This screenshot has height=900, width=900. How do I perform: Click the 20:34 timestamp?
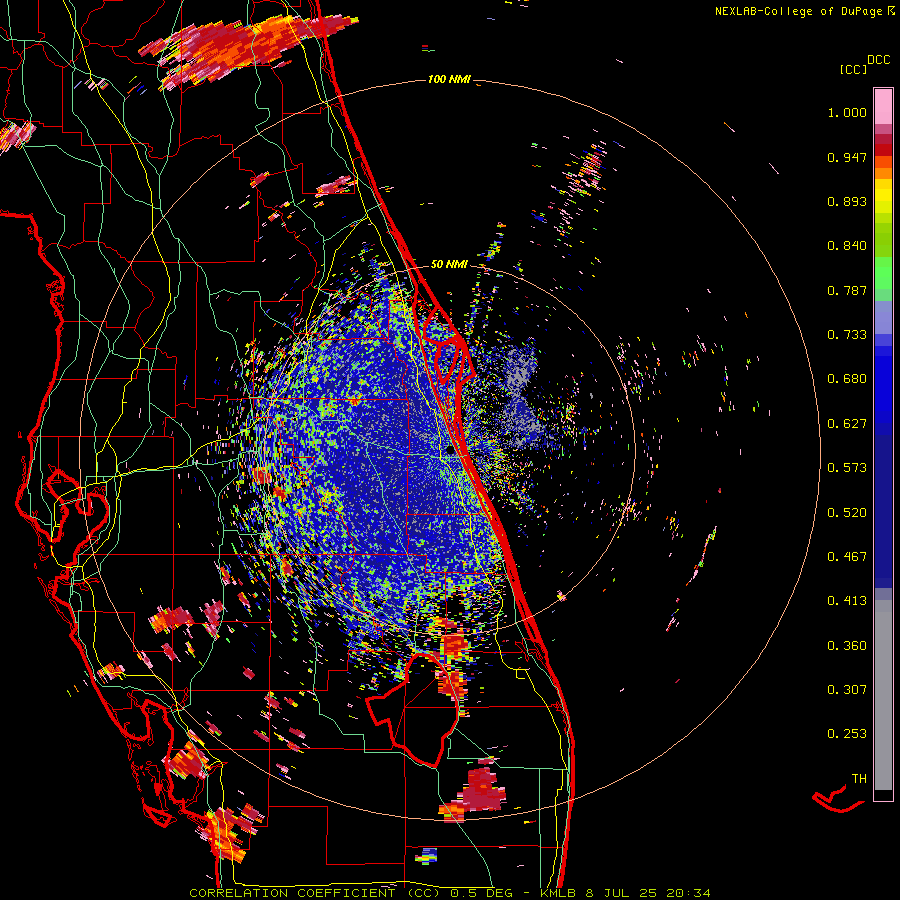click(688, 893)
